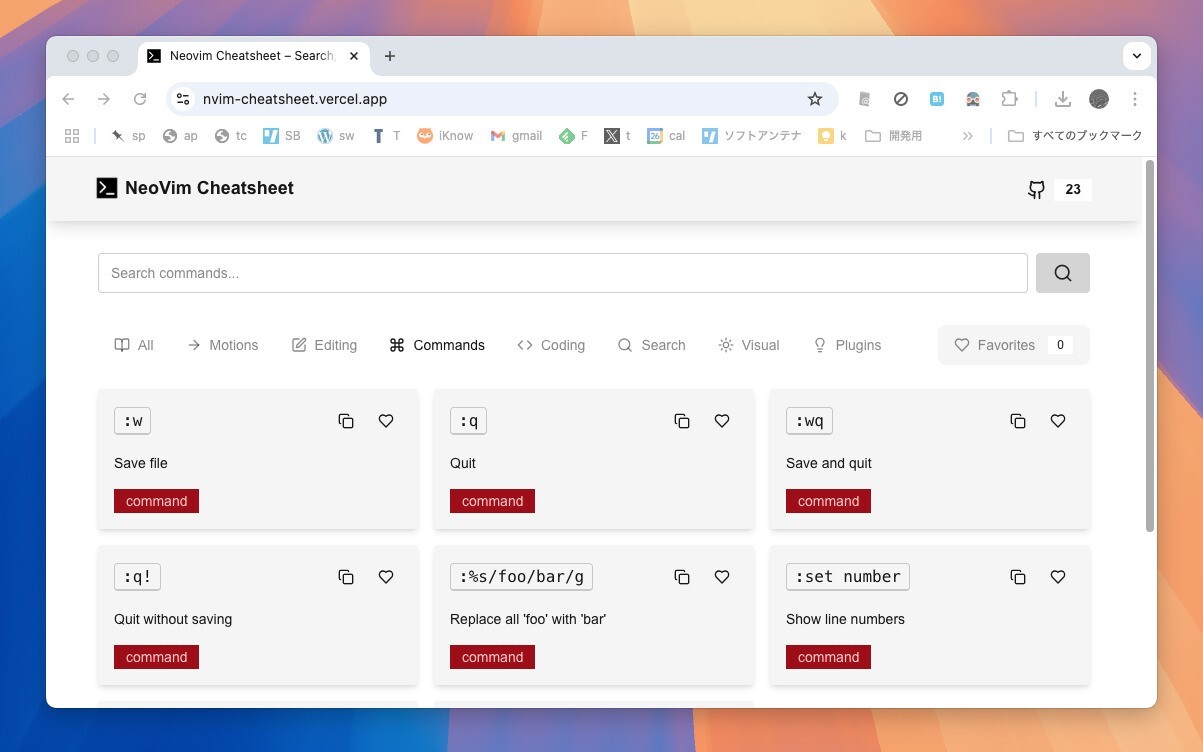This screenshot has width=1203, height=752.
Task: Copy the :set number command
Action: coord(1018,577)
